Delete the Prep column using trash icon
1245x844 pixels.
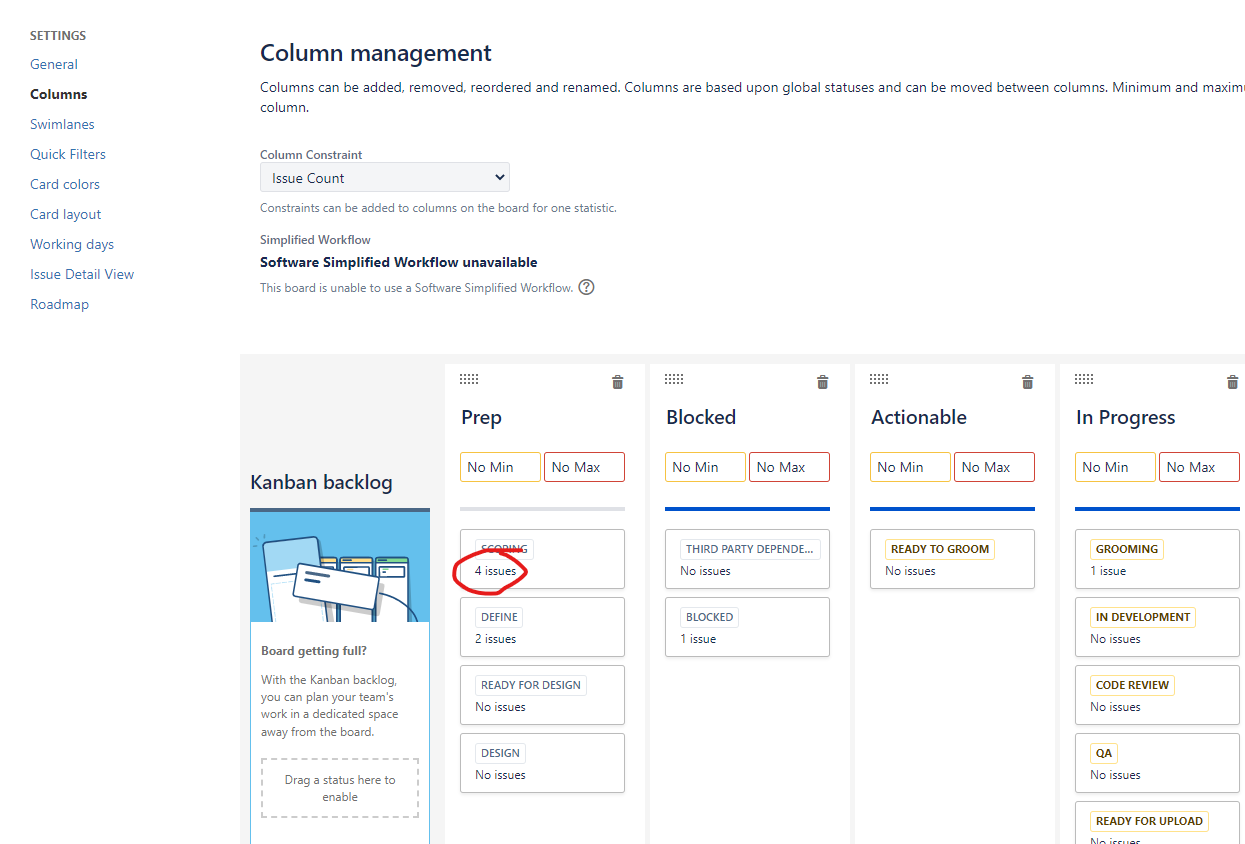[617, 382]
